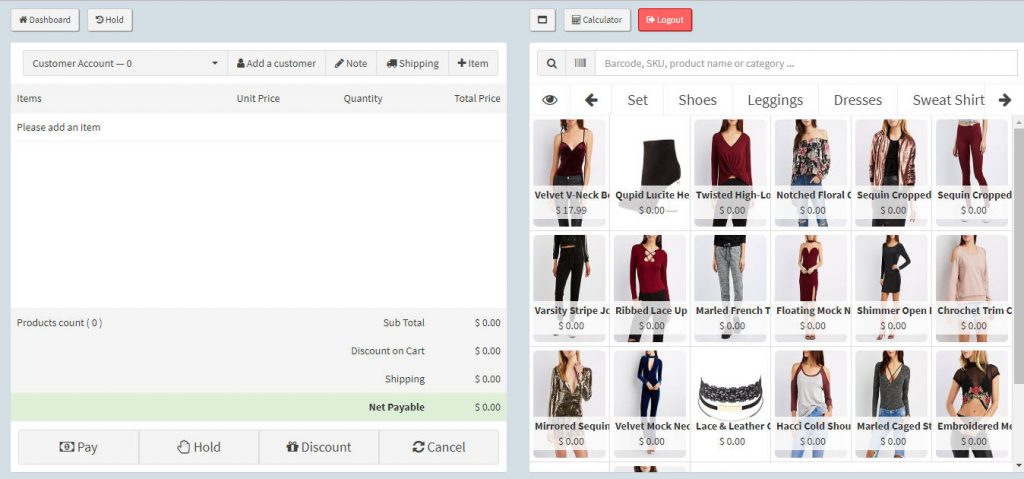Screen dimensions: 1024x479
Task: Click the search magnifier icon
Action: [x=551, y=64]
